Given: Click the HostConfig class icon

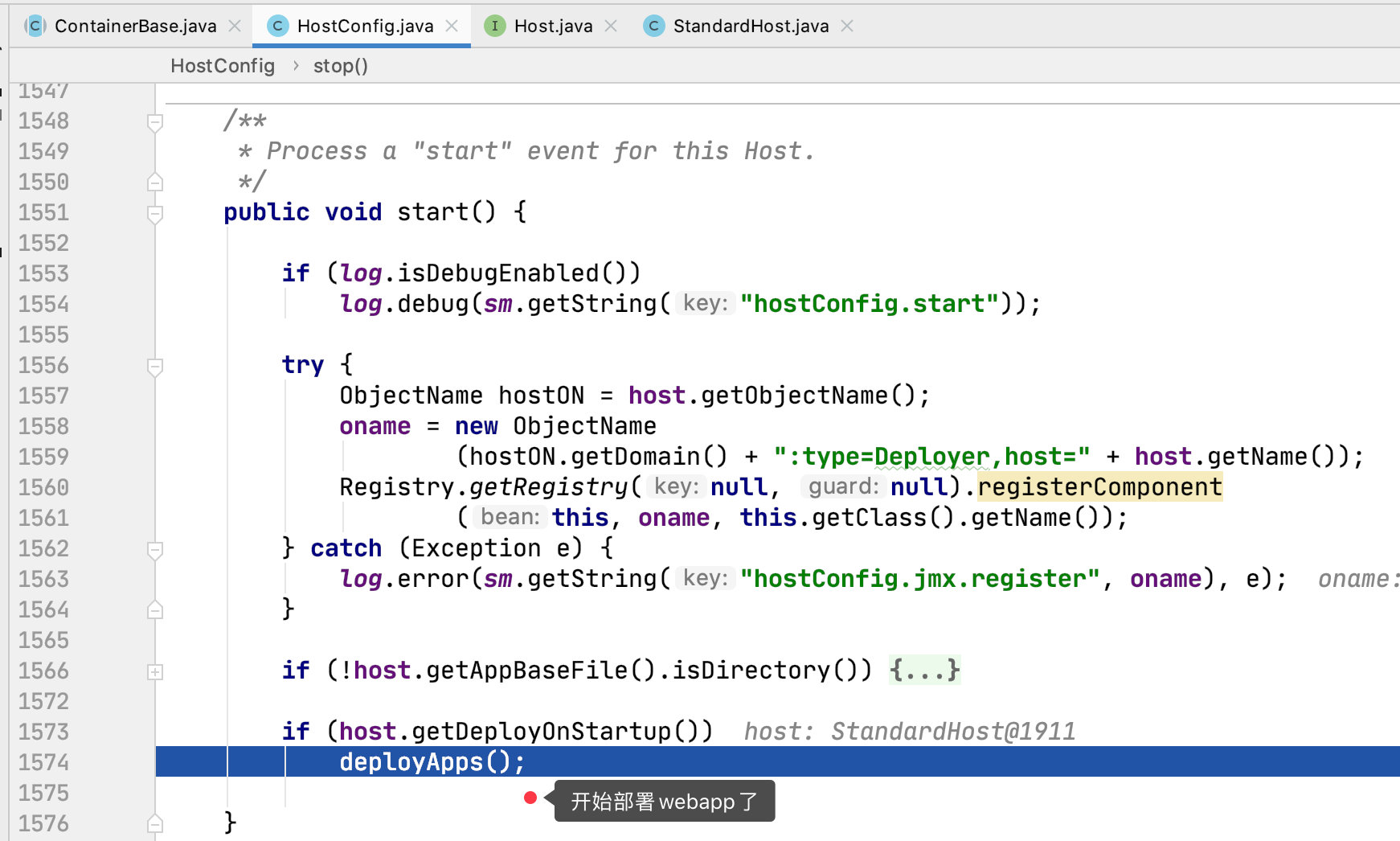Looking at the screenshot, I should coord(277,26).
